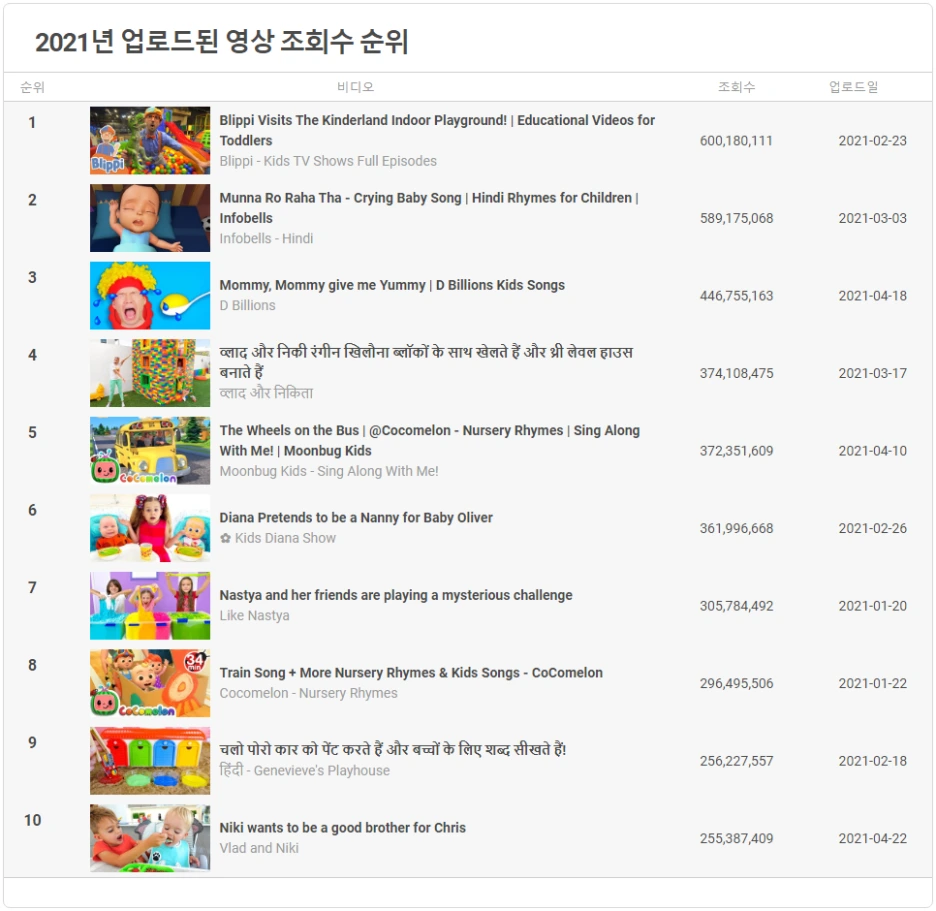Click the heading 2021년 업로드된 영상 조회수 순위
Viewport: 936px width, 911px height.
pyautogui.click(x=221, y=42)
